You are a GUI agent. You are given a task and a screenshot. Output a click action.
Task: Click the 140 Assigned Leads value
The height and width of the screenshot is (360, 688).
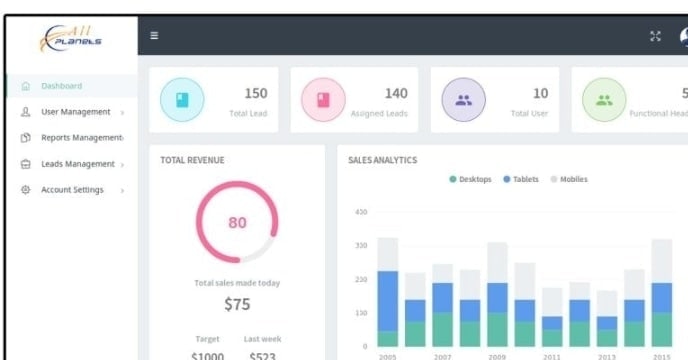pos(396,94)
